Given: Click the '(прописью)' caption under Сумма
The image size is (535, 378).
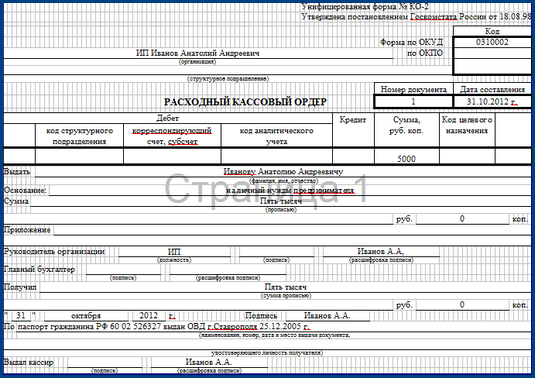Looking at the screenshot, I should pyautogui.click(x=281, y=210).
